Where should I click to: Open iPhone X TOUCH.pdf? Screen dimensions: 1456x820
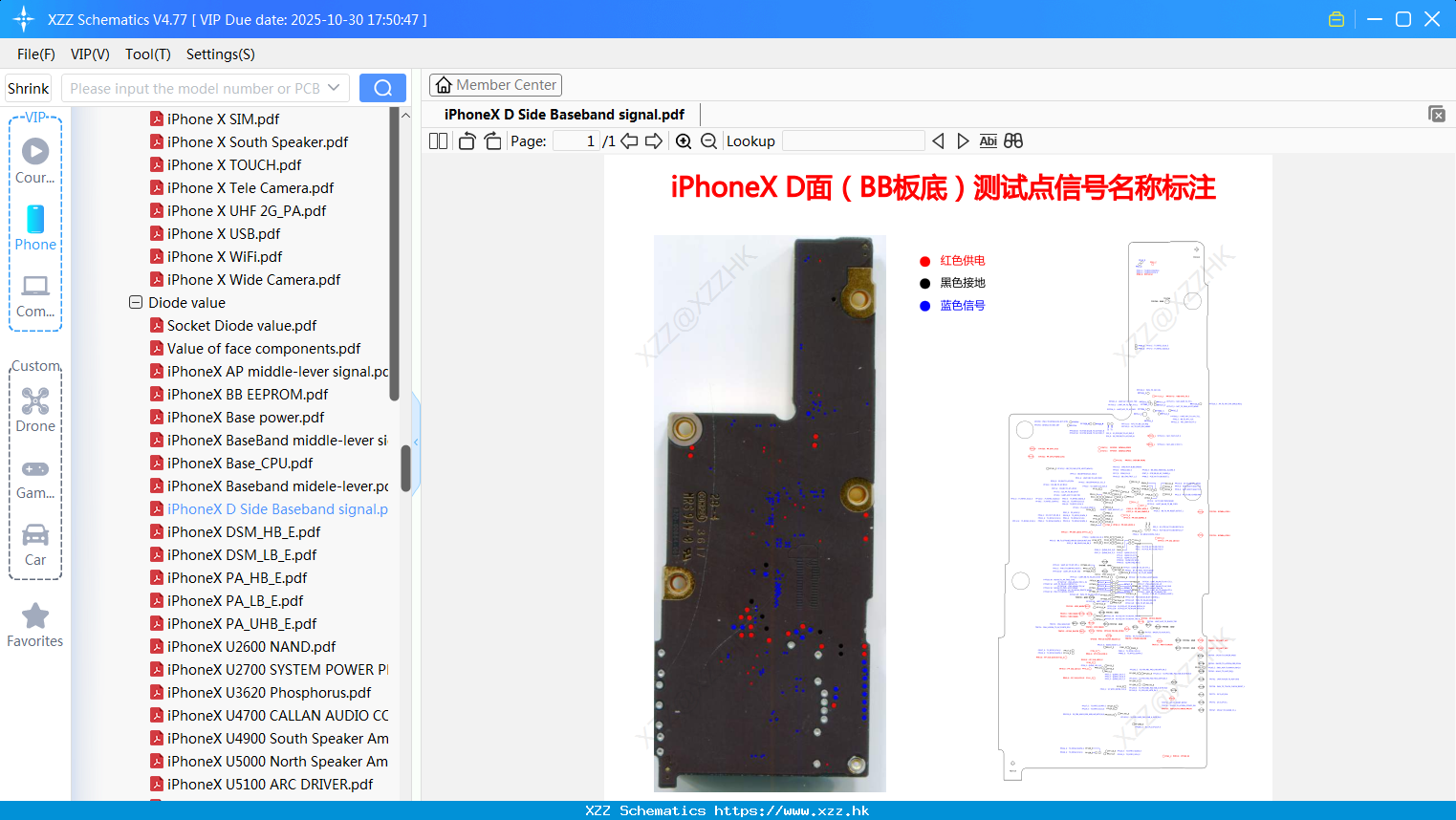click(234, 164)
